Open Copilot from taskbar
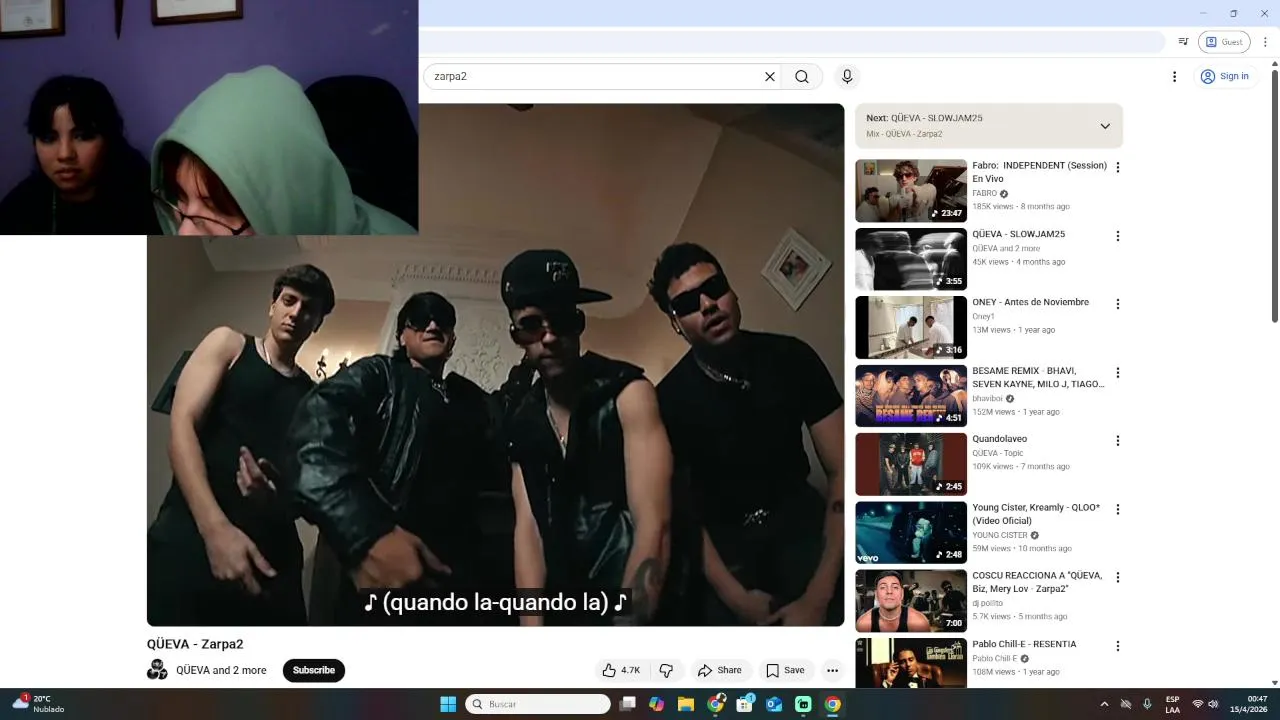Viewport: 1280px width, 720px height. [656, 704]
